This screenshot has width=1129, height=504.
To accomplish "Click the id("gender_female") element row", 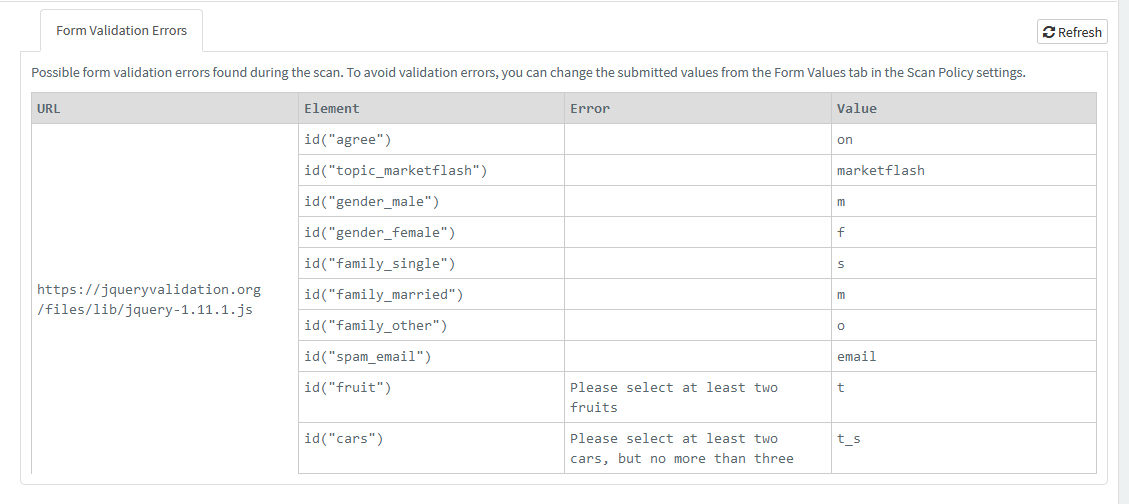I will 379,232.
